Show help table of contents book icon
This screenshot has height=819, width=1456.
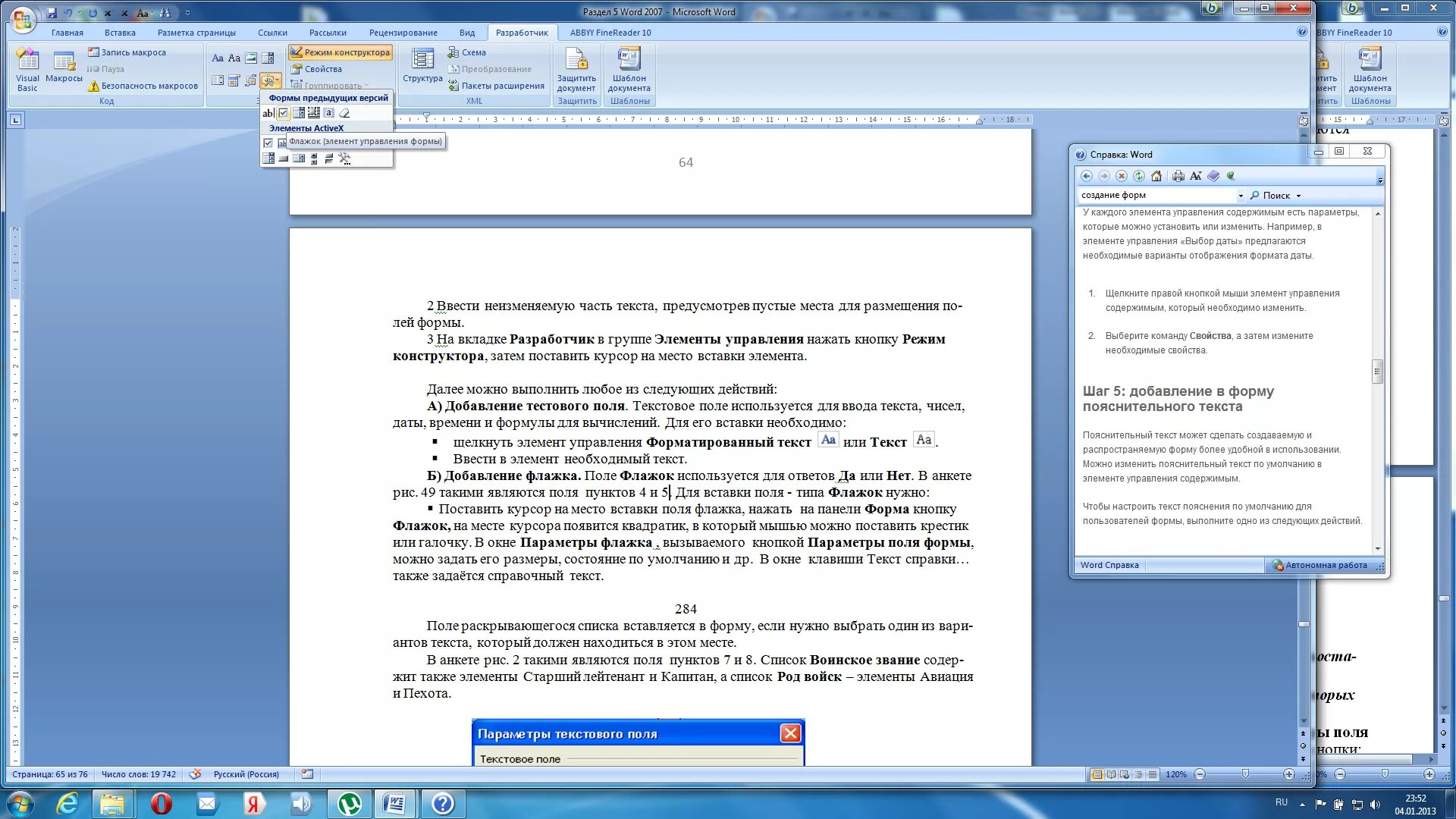[1213, 176]
